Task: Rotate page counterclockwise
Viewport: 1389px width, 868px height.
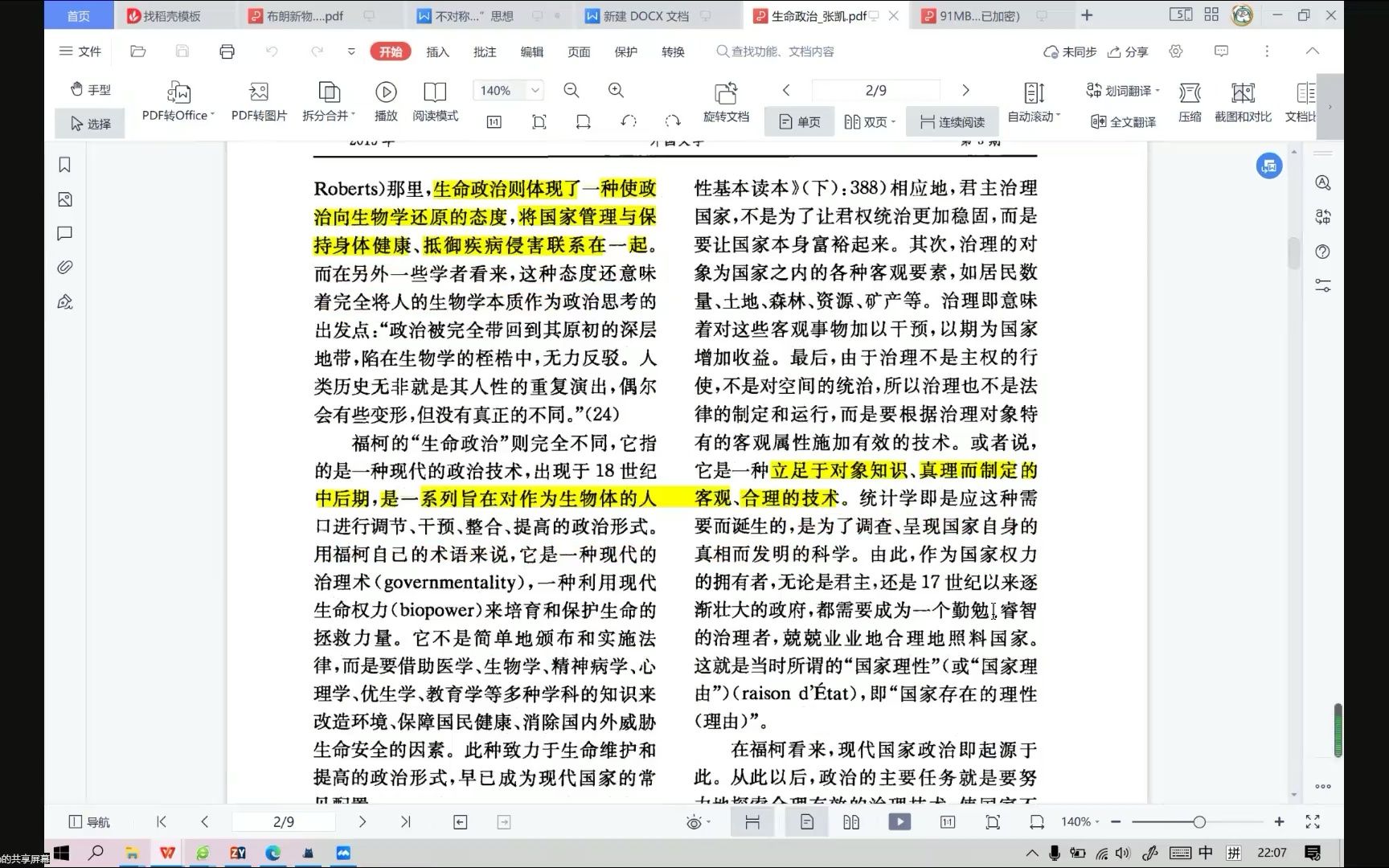Action: 629,121
